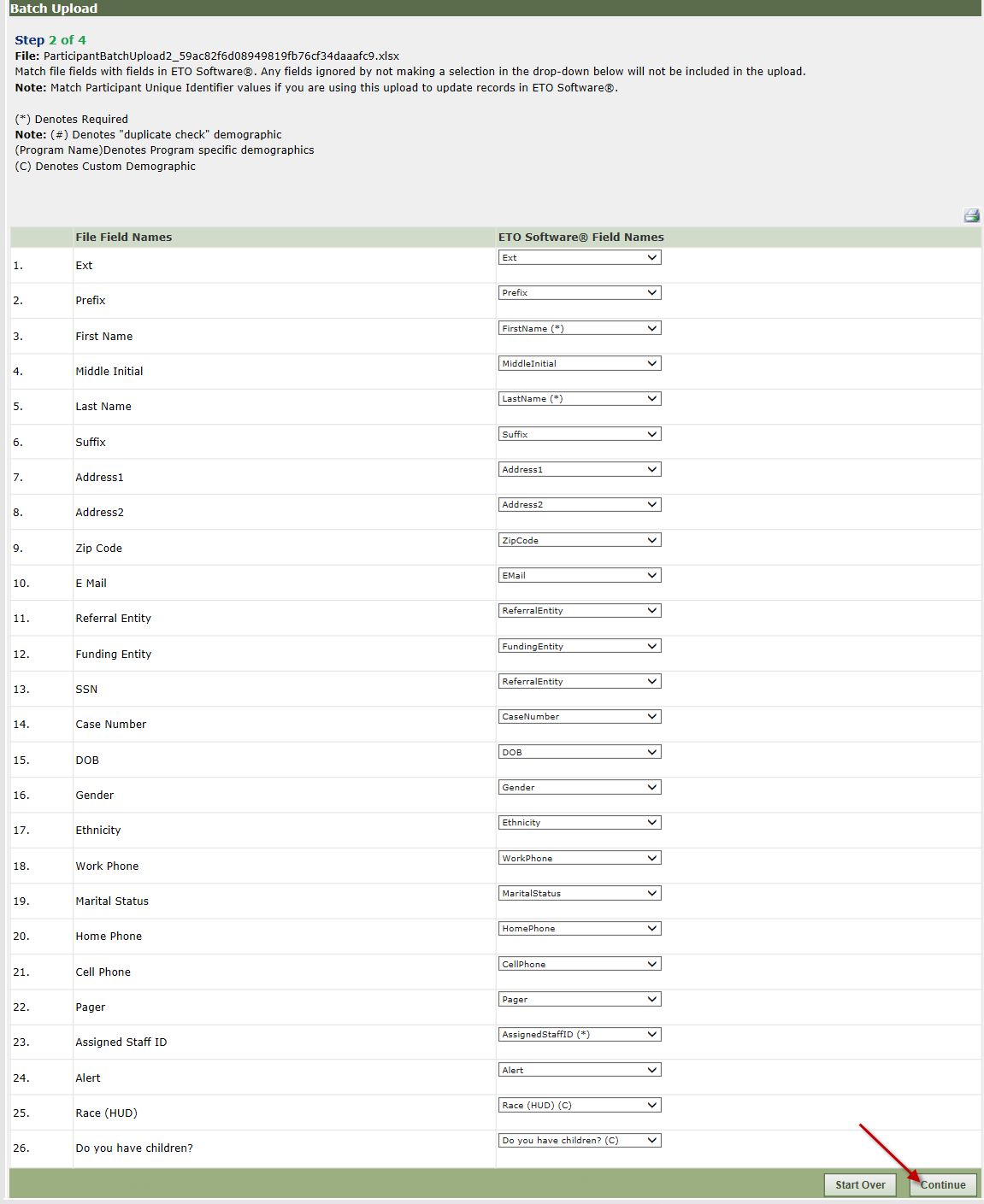Click the ETO Software® Field Names header

(581, 238)
